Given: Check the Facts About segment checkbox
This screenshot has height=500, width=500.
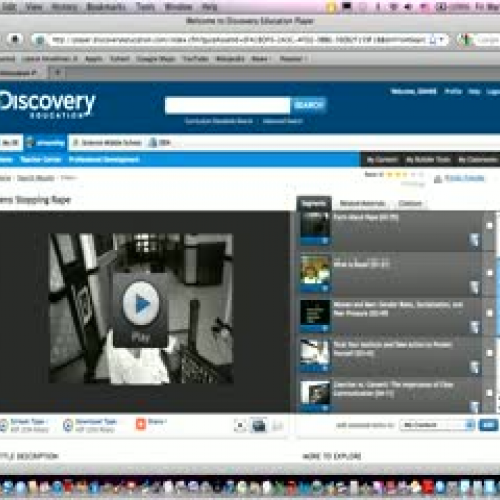Looking at the screenshot, I should click(489, 226).
